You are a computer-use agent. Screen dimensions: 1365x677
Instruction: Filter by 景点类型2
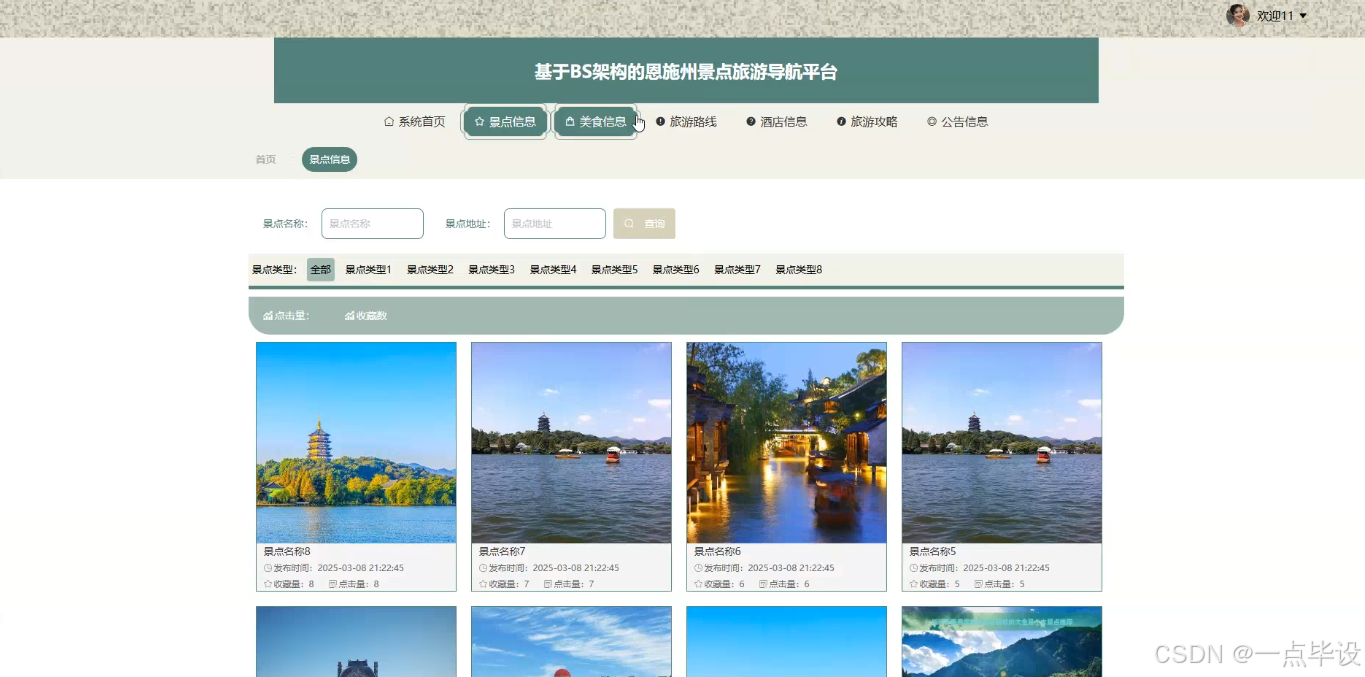430,270
